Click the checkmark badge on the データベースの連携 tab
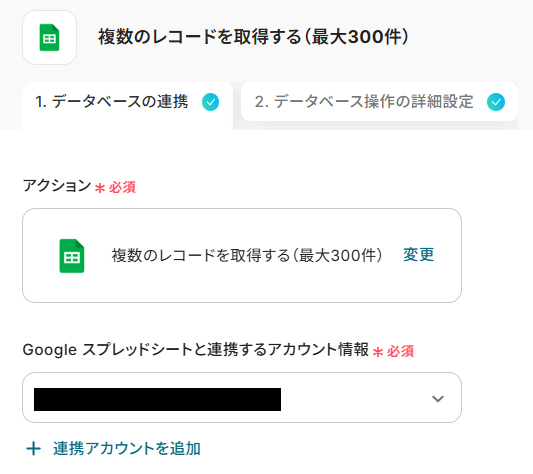Viewport: 533px width, 474px height. coord(210,102)
